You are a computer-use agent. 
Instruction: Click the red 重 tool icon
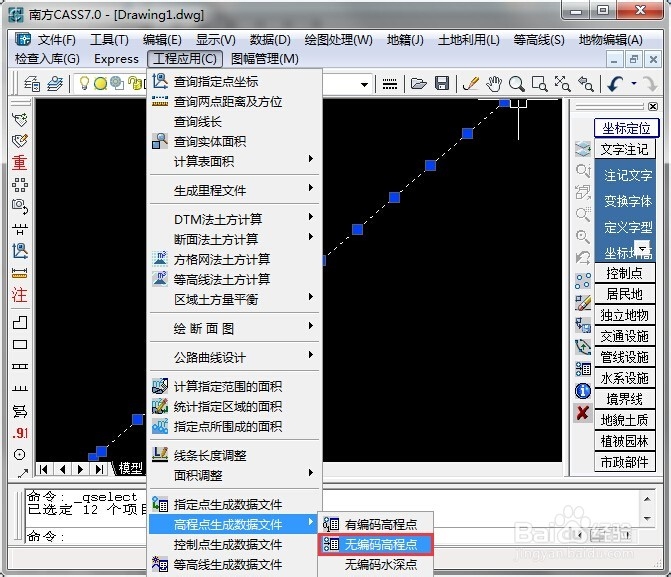click(x=19, y=163)
